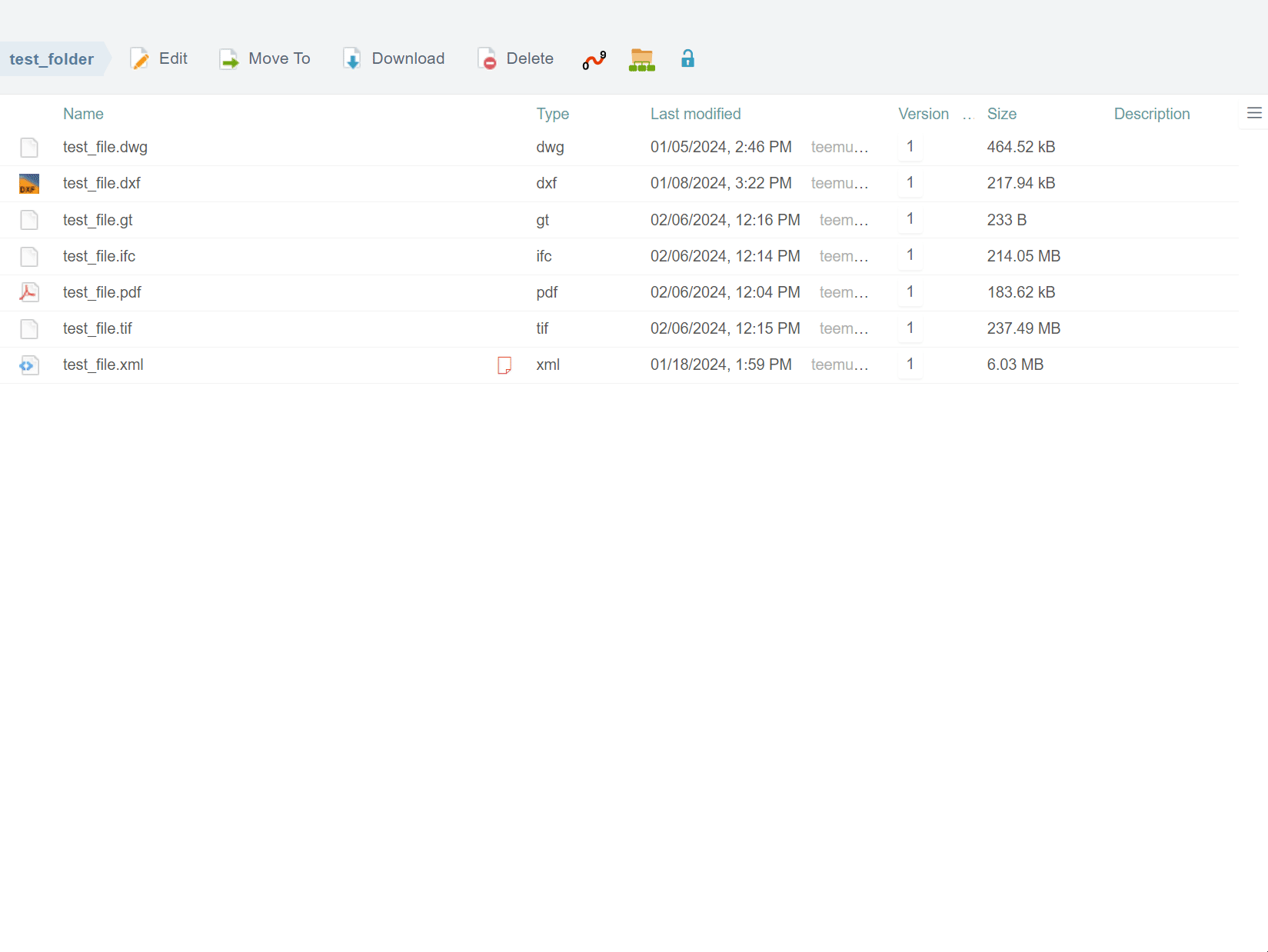The height and width of the screenshot is (952, 1268).
Task: Sort by Last modified column header
Action: pos(696,114)
